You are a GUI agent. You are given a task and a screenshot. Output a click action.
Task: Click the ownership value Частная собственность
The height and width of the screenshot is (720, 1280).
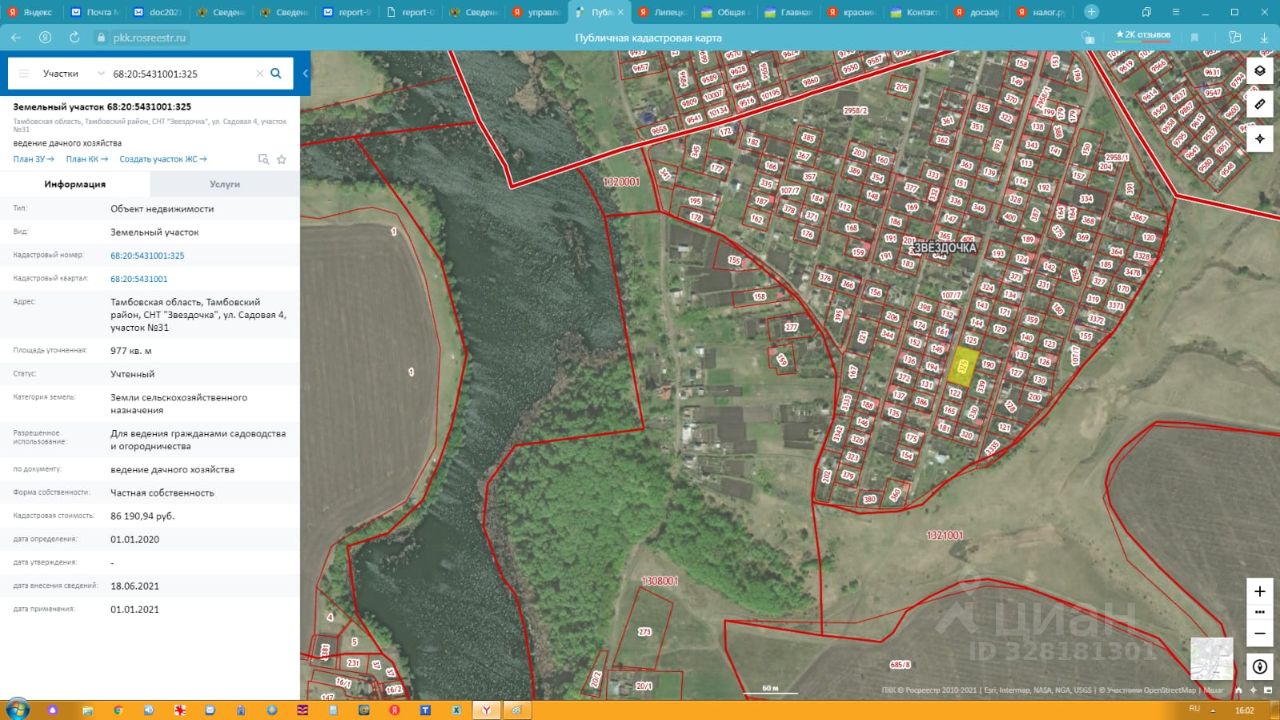pyautogui.click(x=162, y=493)
